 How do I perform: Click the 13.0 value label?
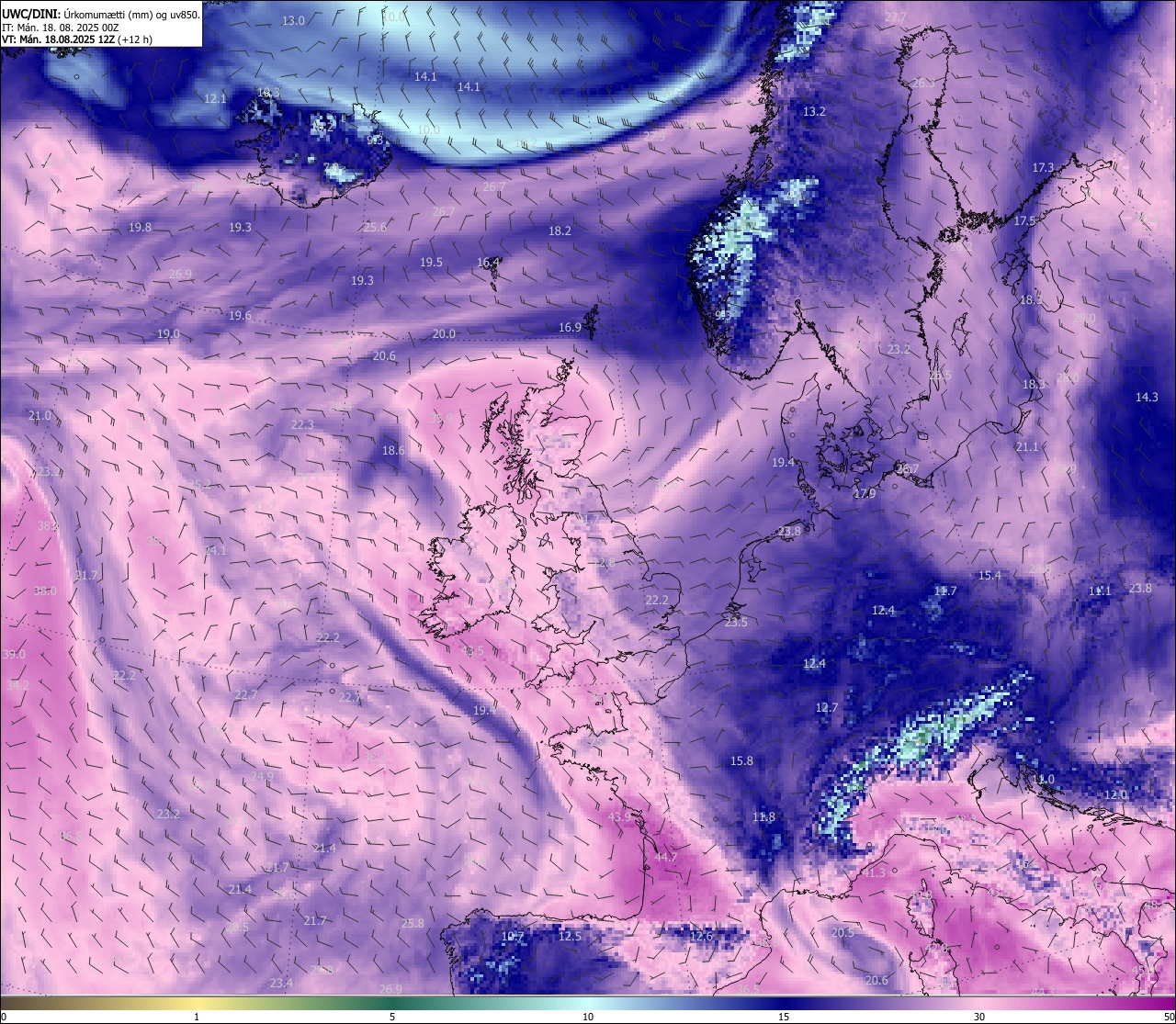coord(294,20)
